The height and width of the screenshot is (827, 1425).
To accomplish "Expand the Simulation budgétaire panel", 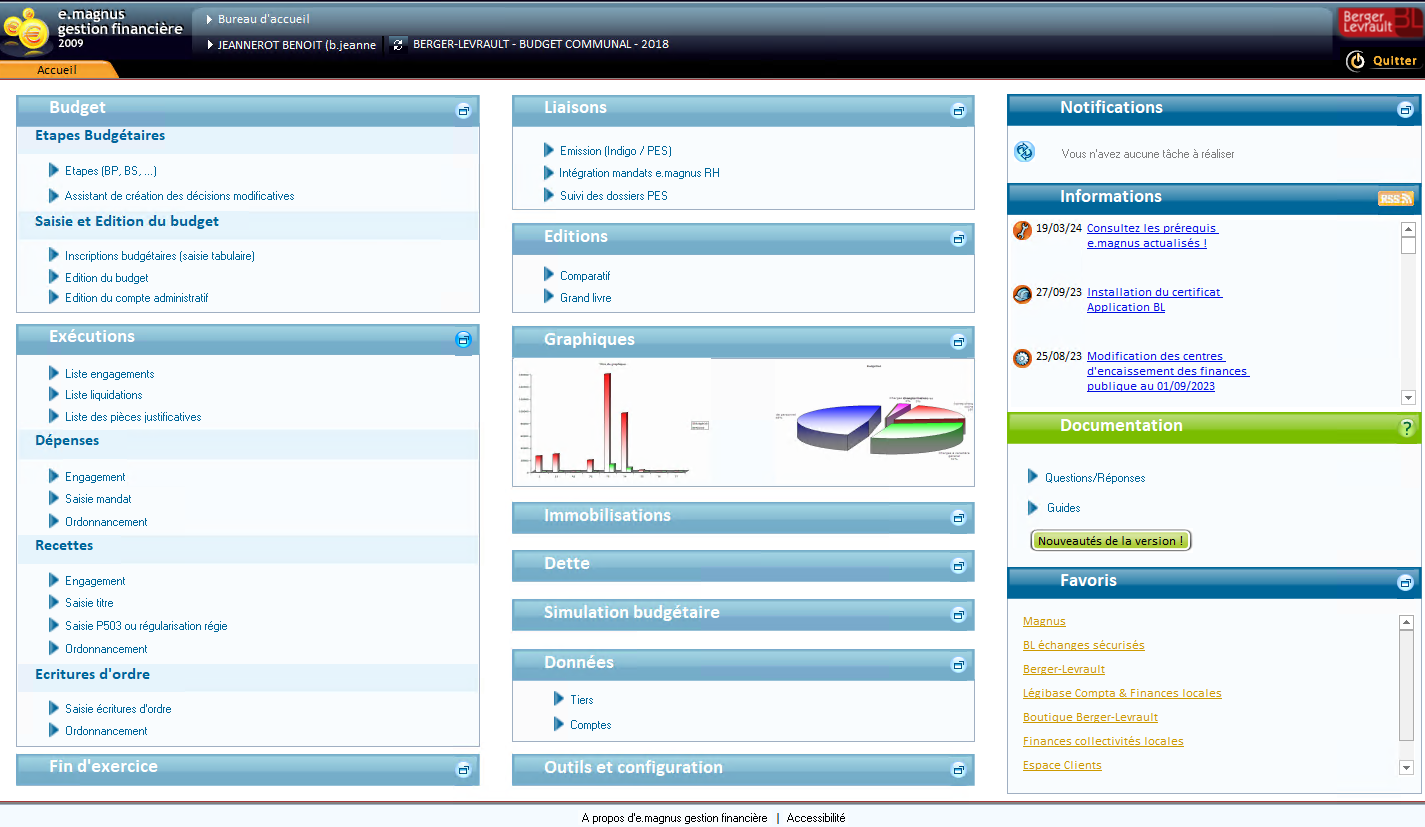I will coord(958,615).
